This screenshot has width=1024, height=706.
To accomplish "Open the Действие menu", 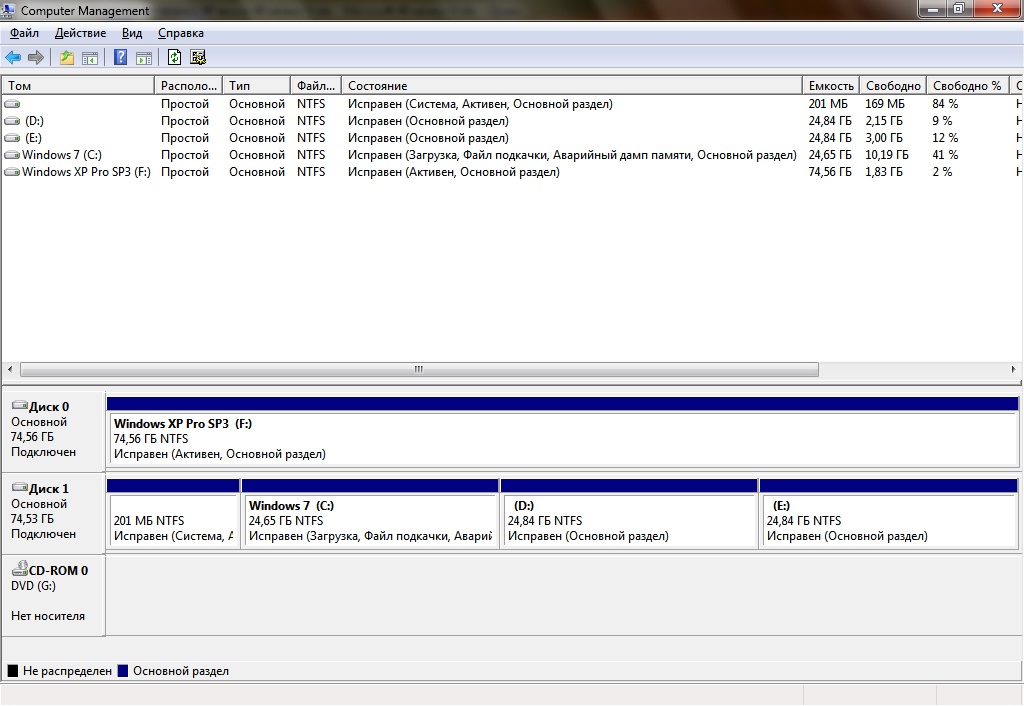I will point(80,33).
